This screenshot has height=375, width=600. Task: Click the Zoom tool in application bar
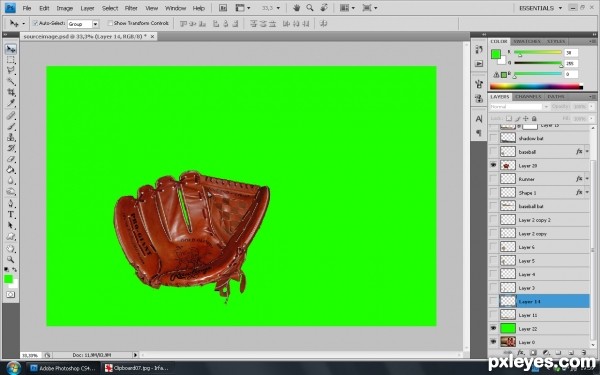pos(310,8)
